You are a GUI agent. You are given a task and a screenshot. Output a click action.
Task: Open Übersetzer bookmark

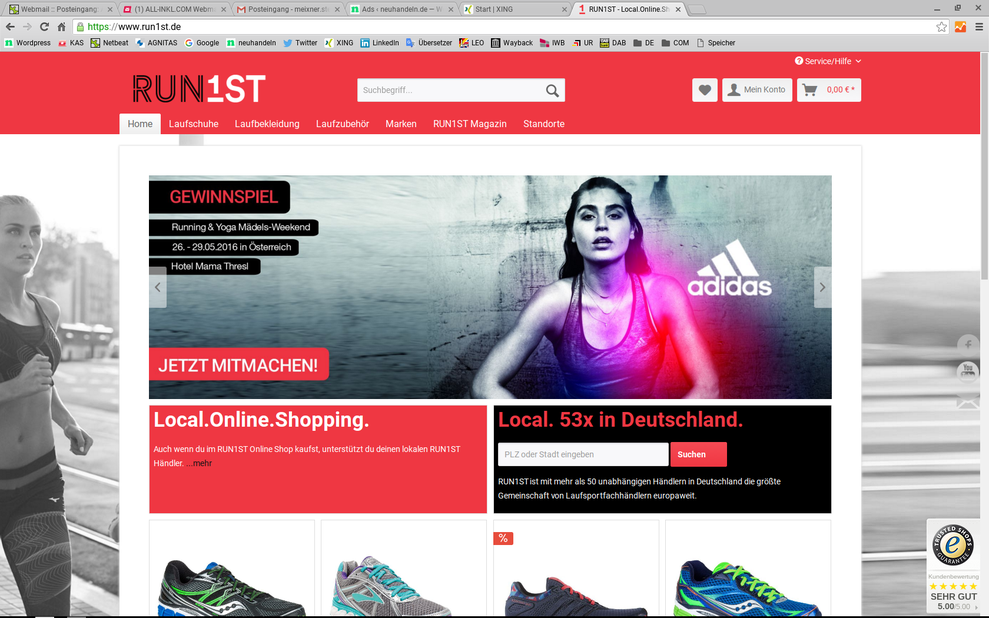coord(429,43)
